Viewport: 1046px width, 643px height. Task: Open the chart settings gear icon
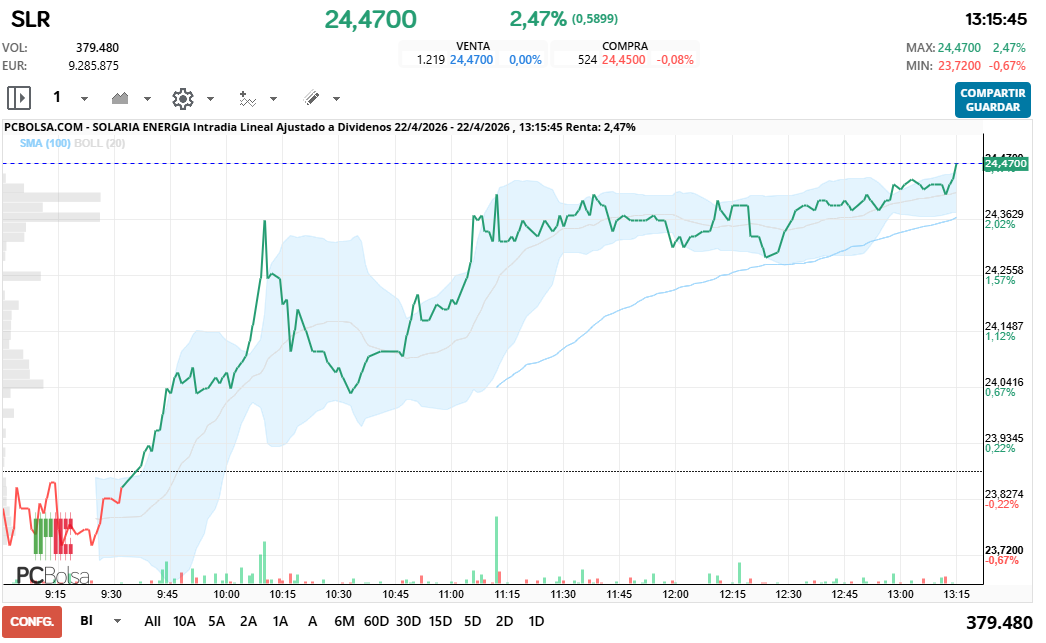click(x=182, y=98)
